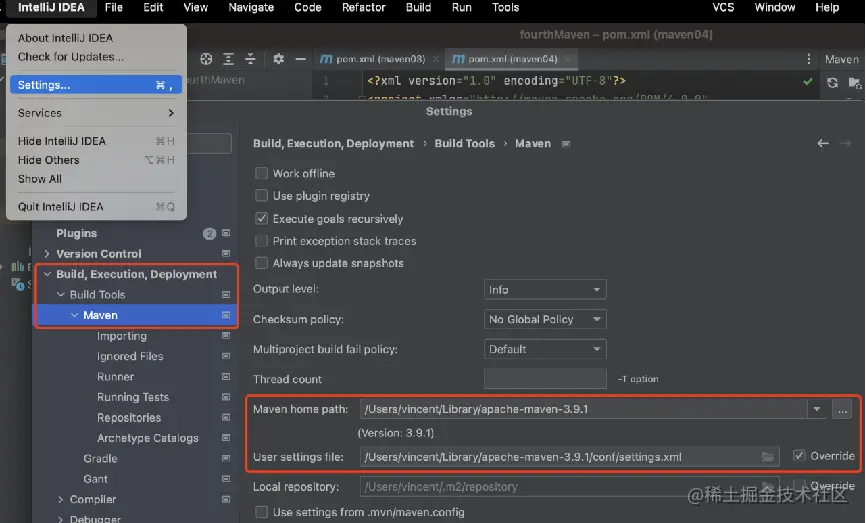The image size is (866, 523).
Task: Close the pom.xml (maven03) tab
Action: pyautogui.click(x=436, y=59)
